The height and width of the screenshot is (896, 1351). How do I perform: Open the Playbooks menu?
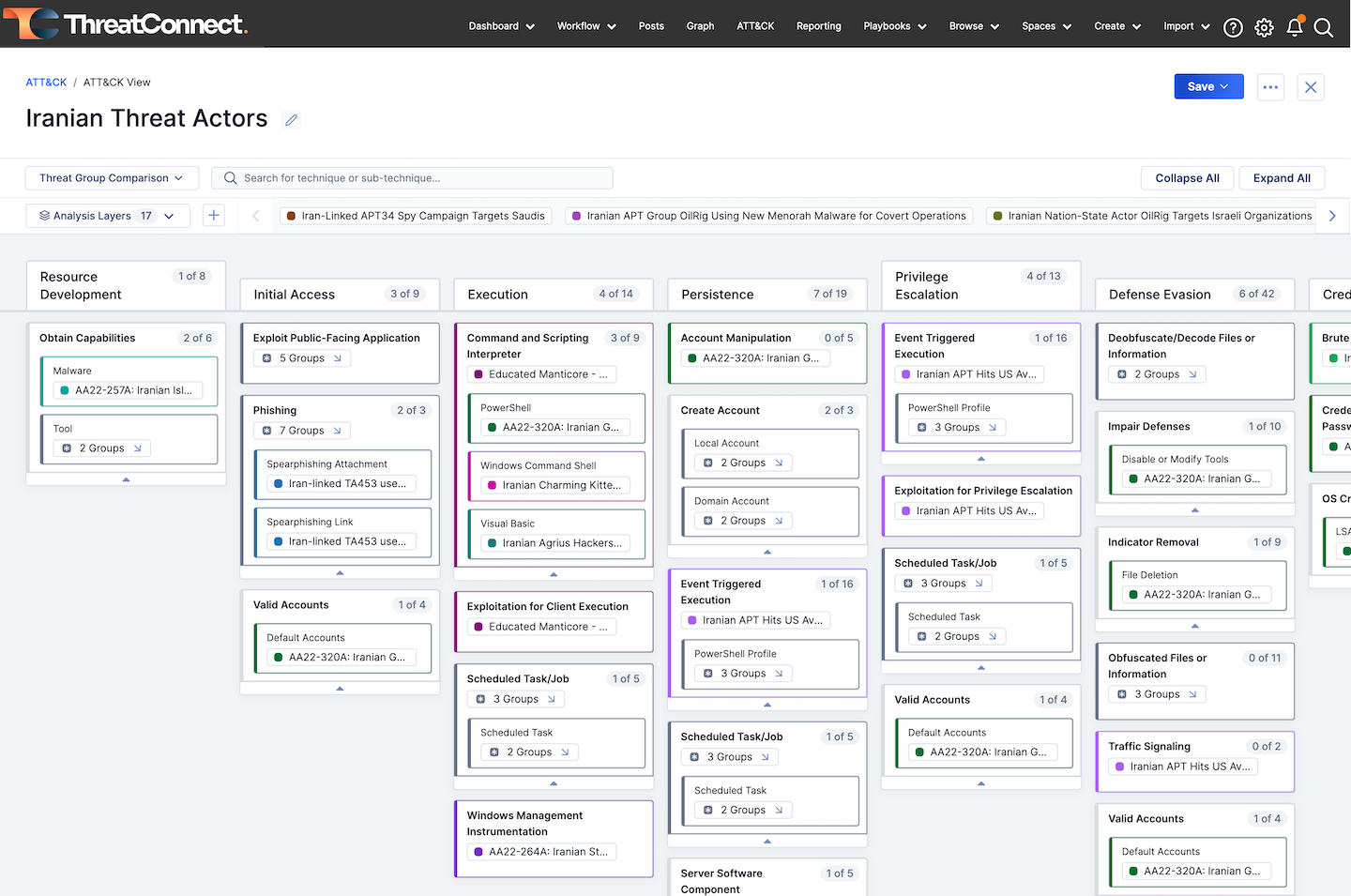[895, 26]
